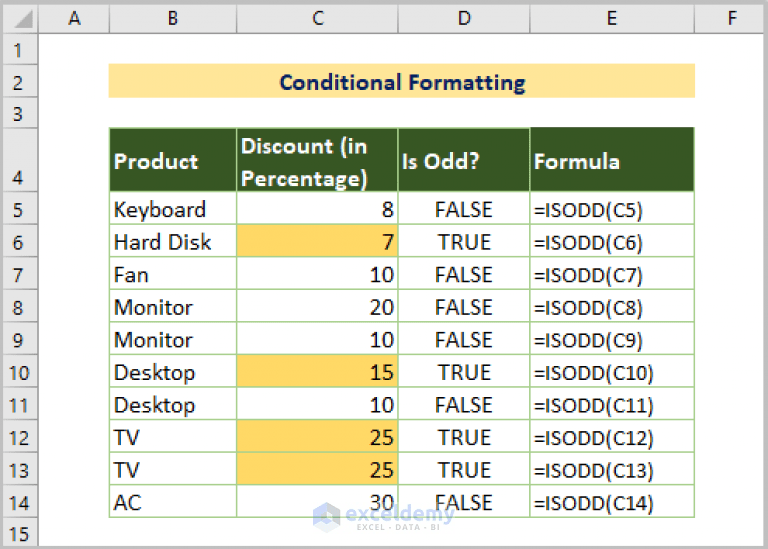The image size is (768, 549).
Task: Click the discount value 10 in row 11
Action: coord(317,405)
